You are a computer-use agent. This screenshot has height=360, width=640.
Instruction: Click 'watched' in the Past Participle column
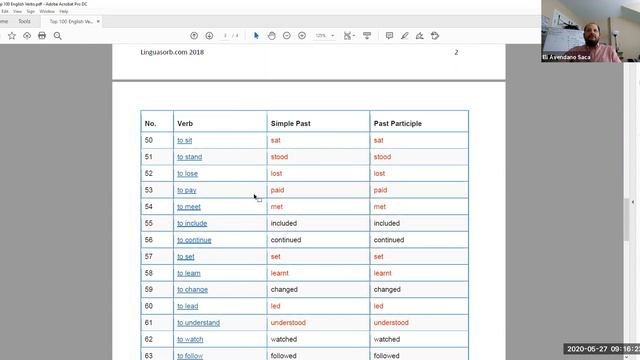[387, 340]
